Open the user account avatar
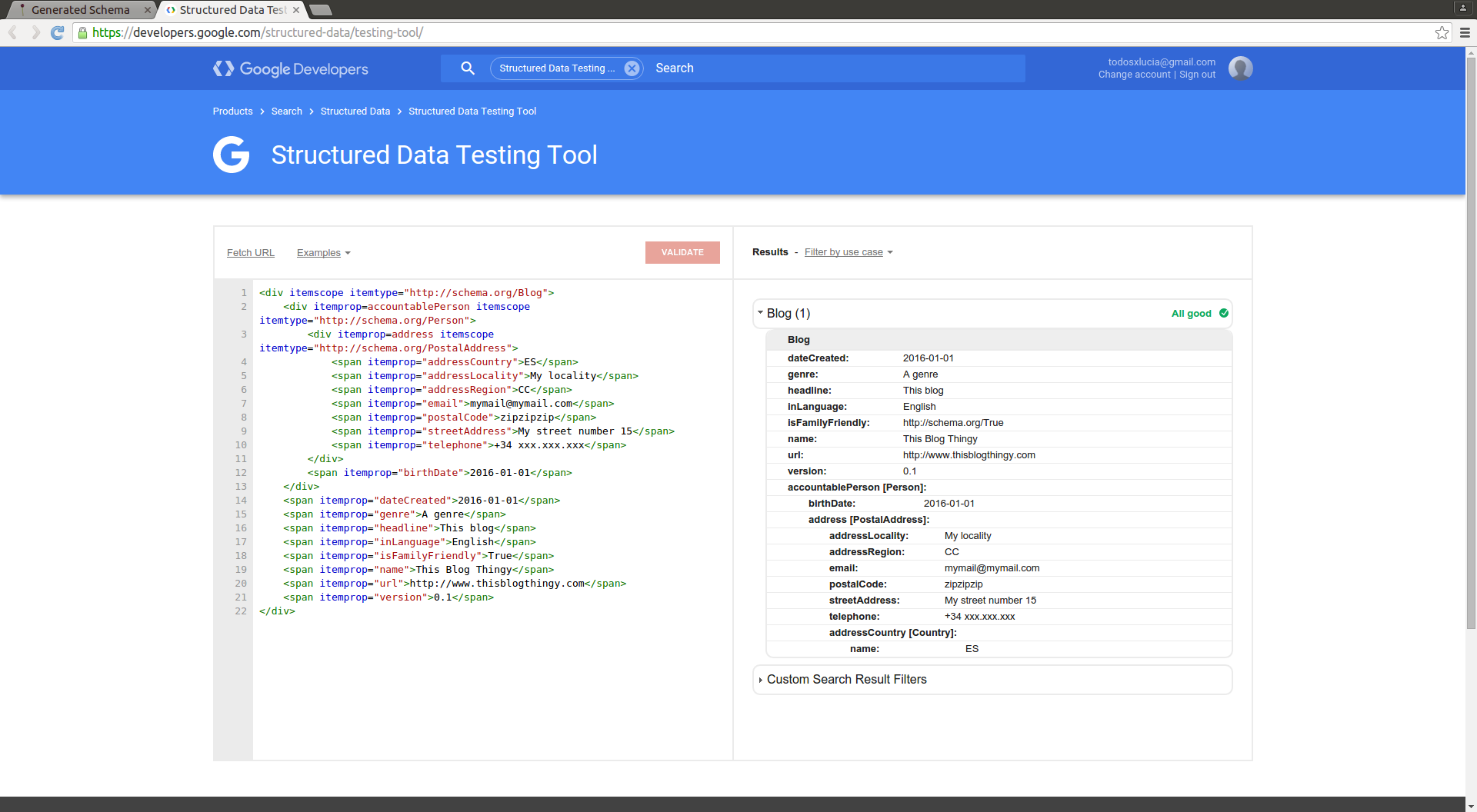The width and height of the screenshot is (1477, 812). [x=1240, y=68]
